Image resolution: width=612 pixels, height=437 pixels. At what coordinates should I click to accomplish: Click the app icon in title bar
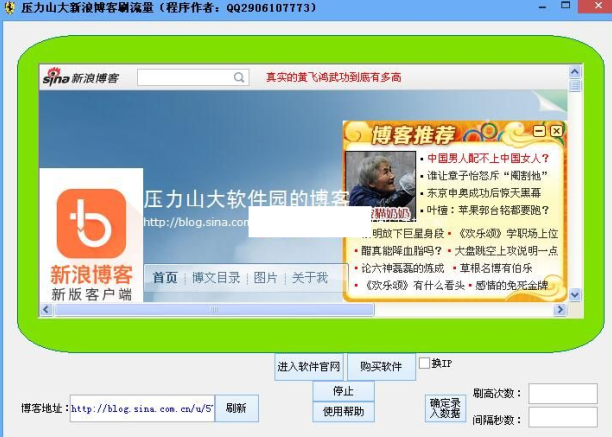(9, 7)
